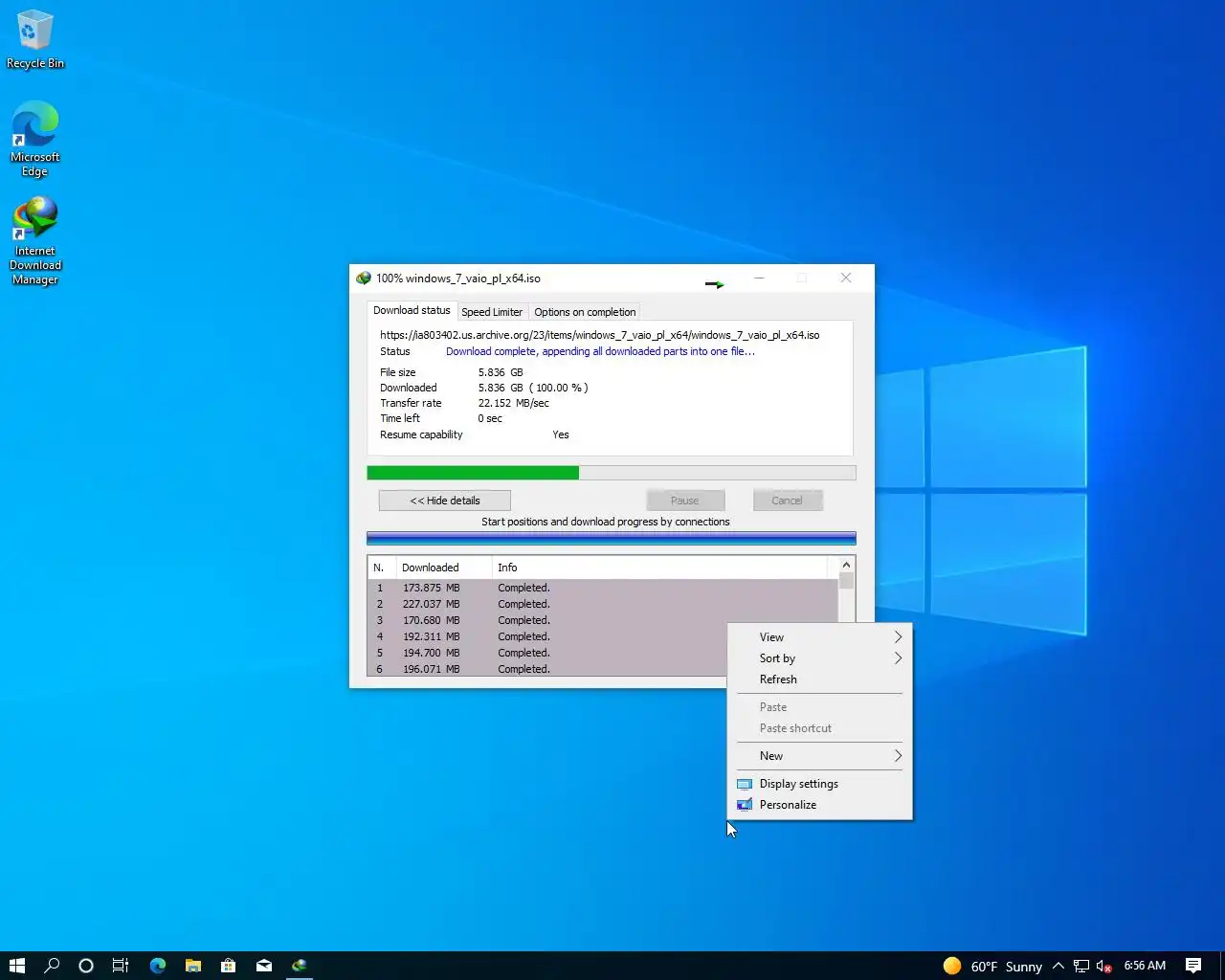1225x980 pixels.
Task: Select connection row with 196.071 MB
Action: point(547,669)
